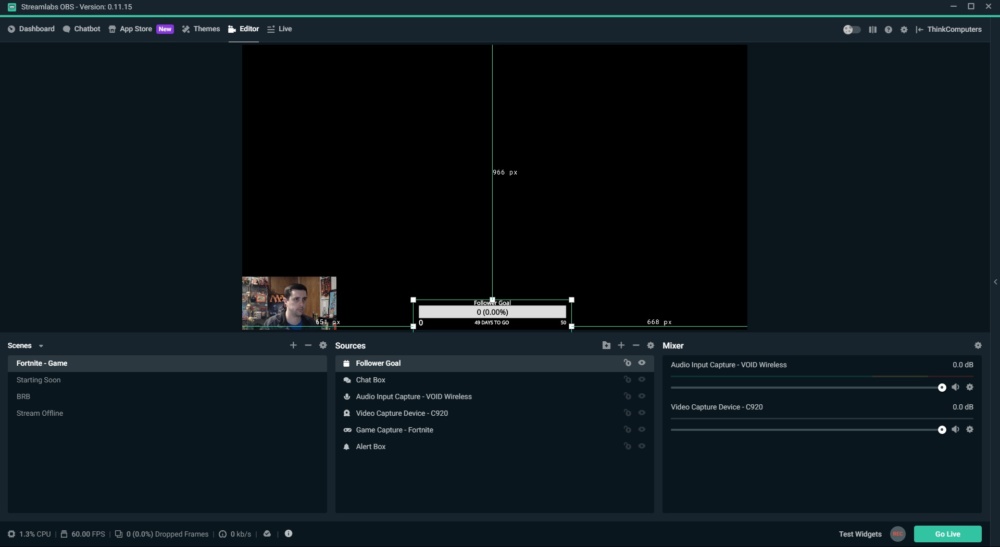Log out of ThinkComputers account

point(948,29)
